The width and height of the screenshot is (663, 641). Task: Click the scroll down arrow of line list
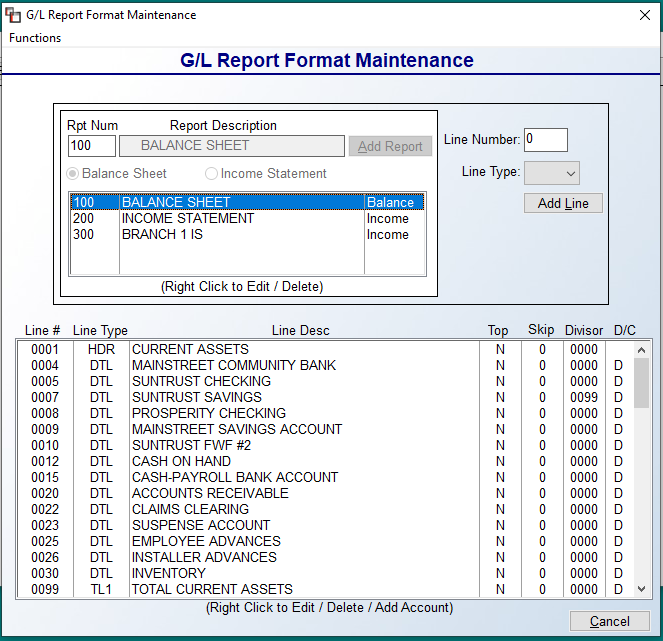point(641,589)
